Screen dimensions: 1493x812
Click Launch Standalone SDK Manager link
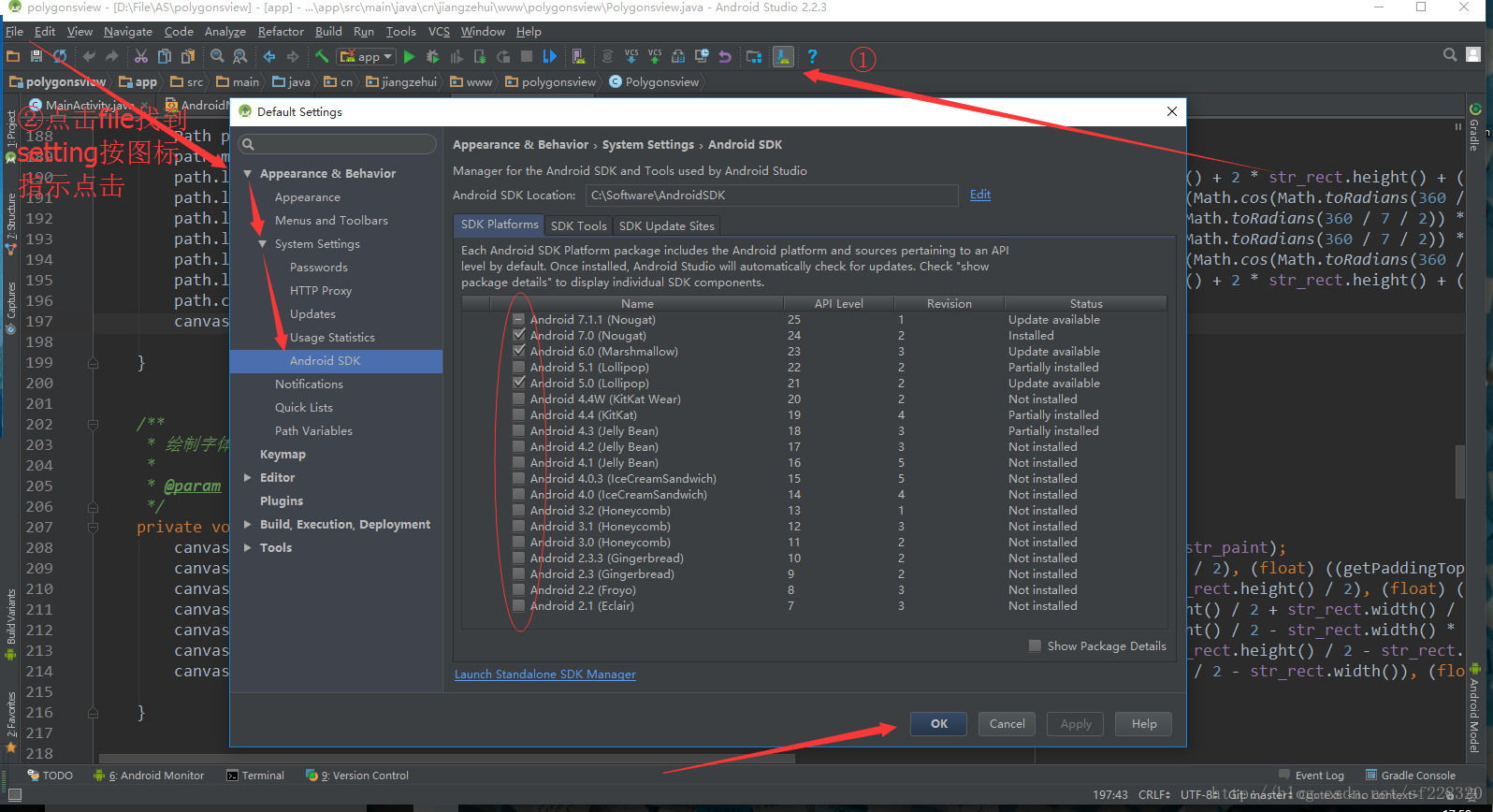(x=544, y=674)
